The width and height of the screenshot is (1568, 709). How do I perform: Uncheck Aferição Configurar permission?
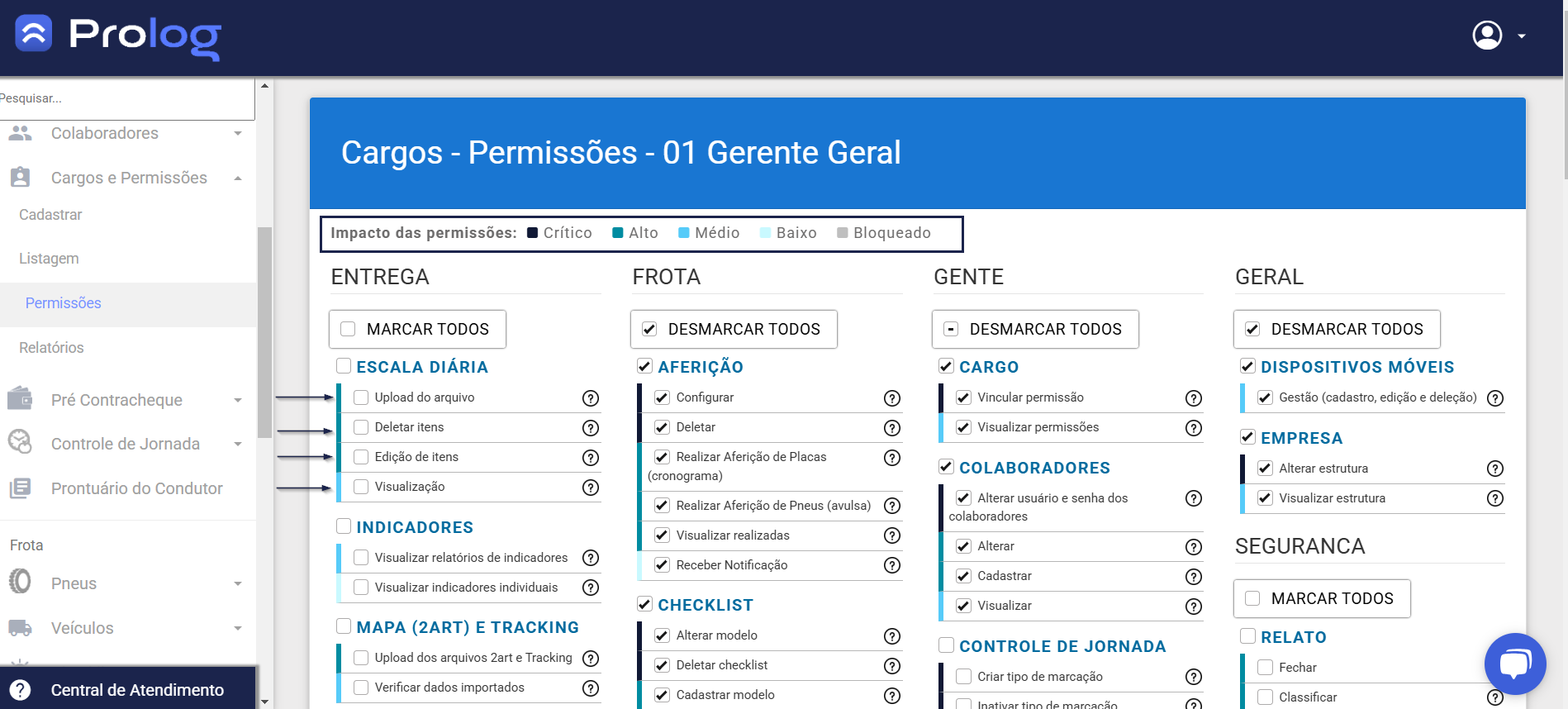pos(663,397)
